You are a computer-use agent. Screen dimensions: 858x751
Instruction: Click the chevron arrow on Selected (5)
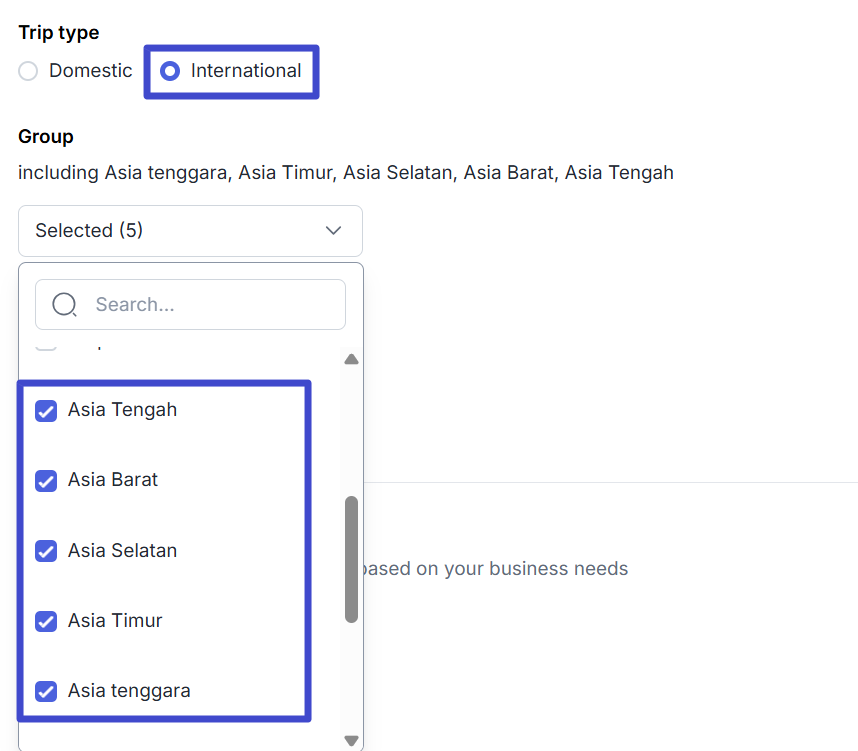tap(334, 231)
